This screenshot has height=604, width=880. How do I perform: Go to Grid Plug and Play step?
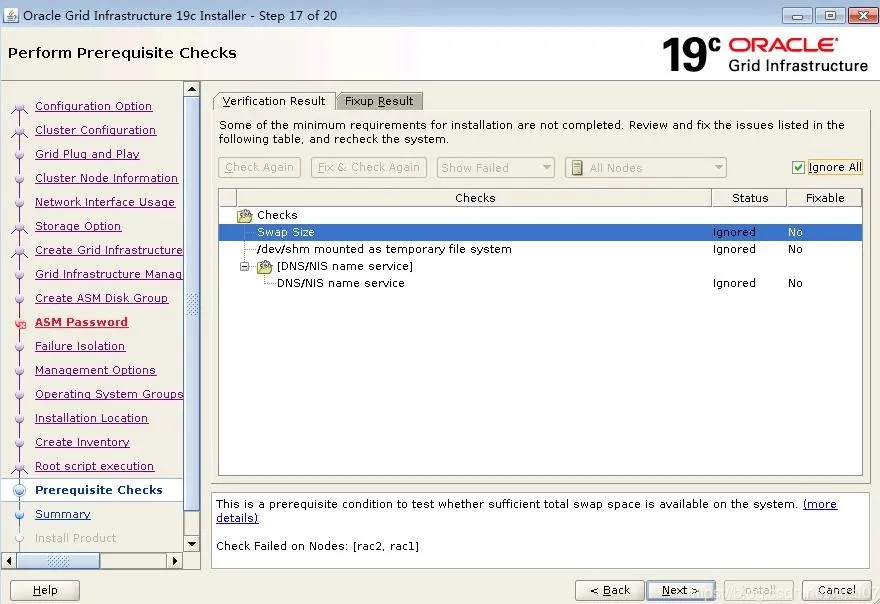87,154
